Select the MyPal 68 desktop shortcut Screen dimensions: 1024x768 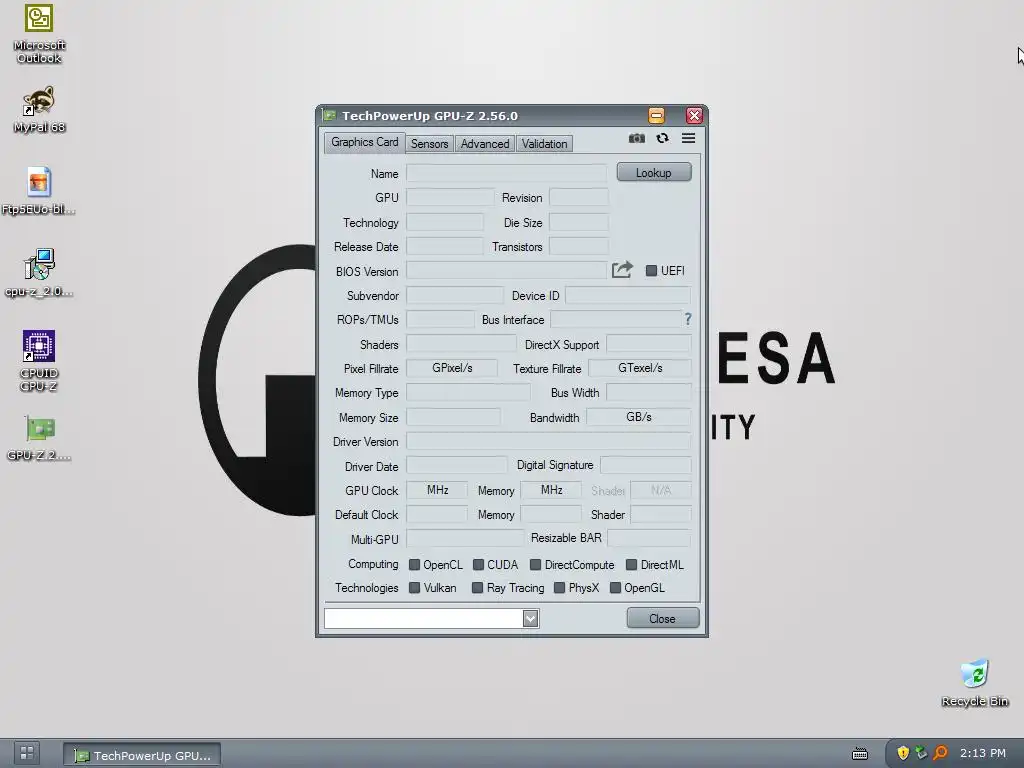click(39, 110)
